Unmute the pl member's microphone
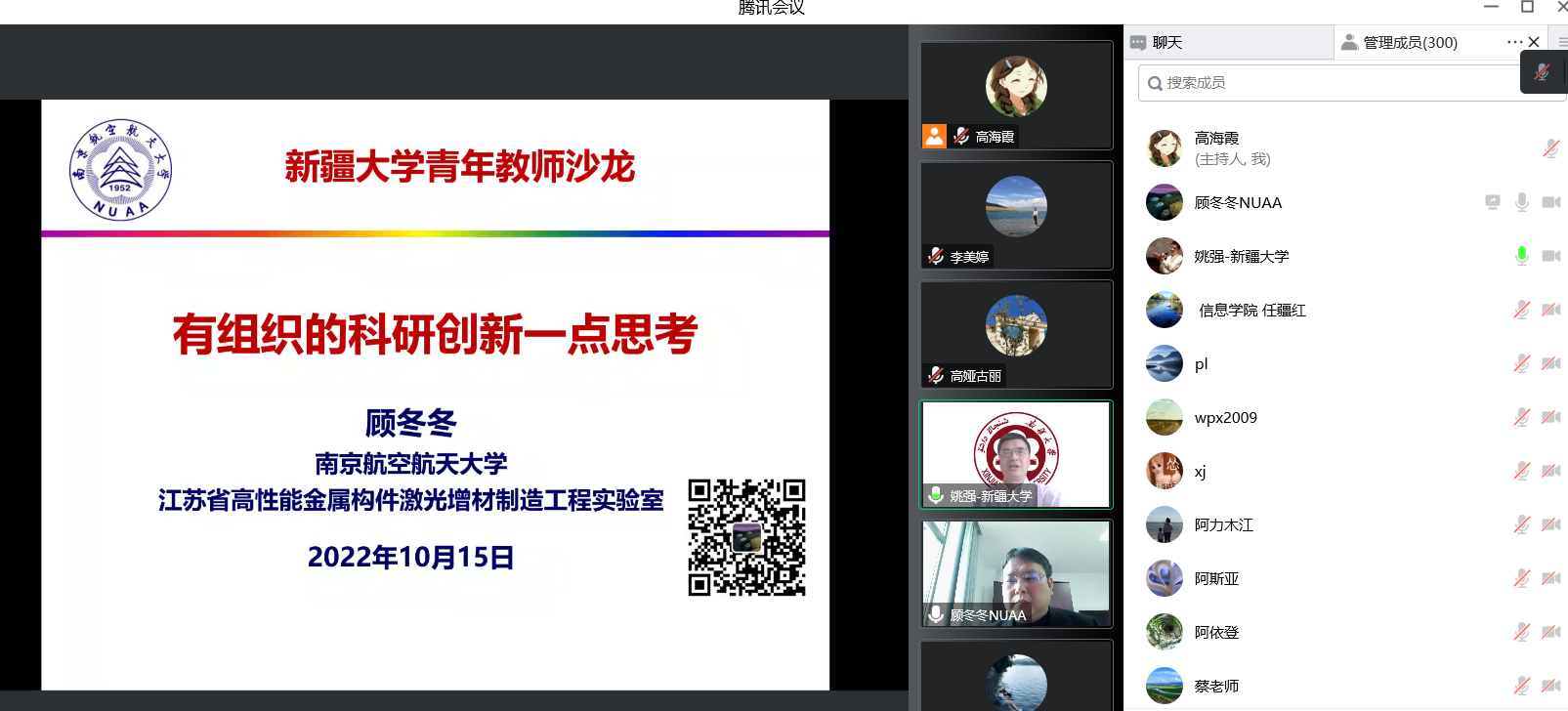This screenshot has height=711, width=1568. point(1521,363)
